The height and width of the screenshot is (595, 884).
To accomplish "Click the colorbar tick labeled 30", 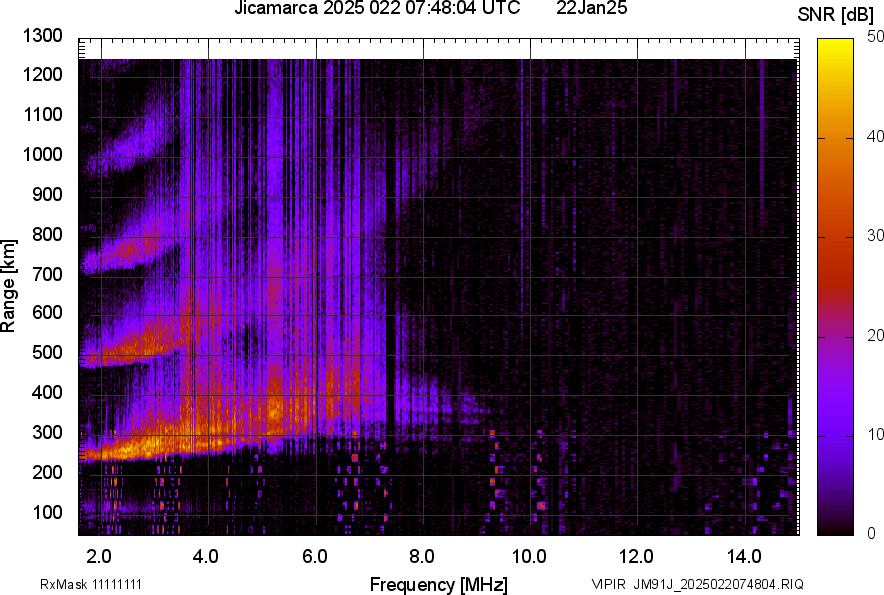I will click(866, 236).
